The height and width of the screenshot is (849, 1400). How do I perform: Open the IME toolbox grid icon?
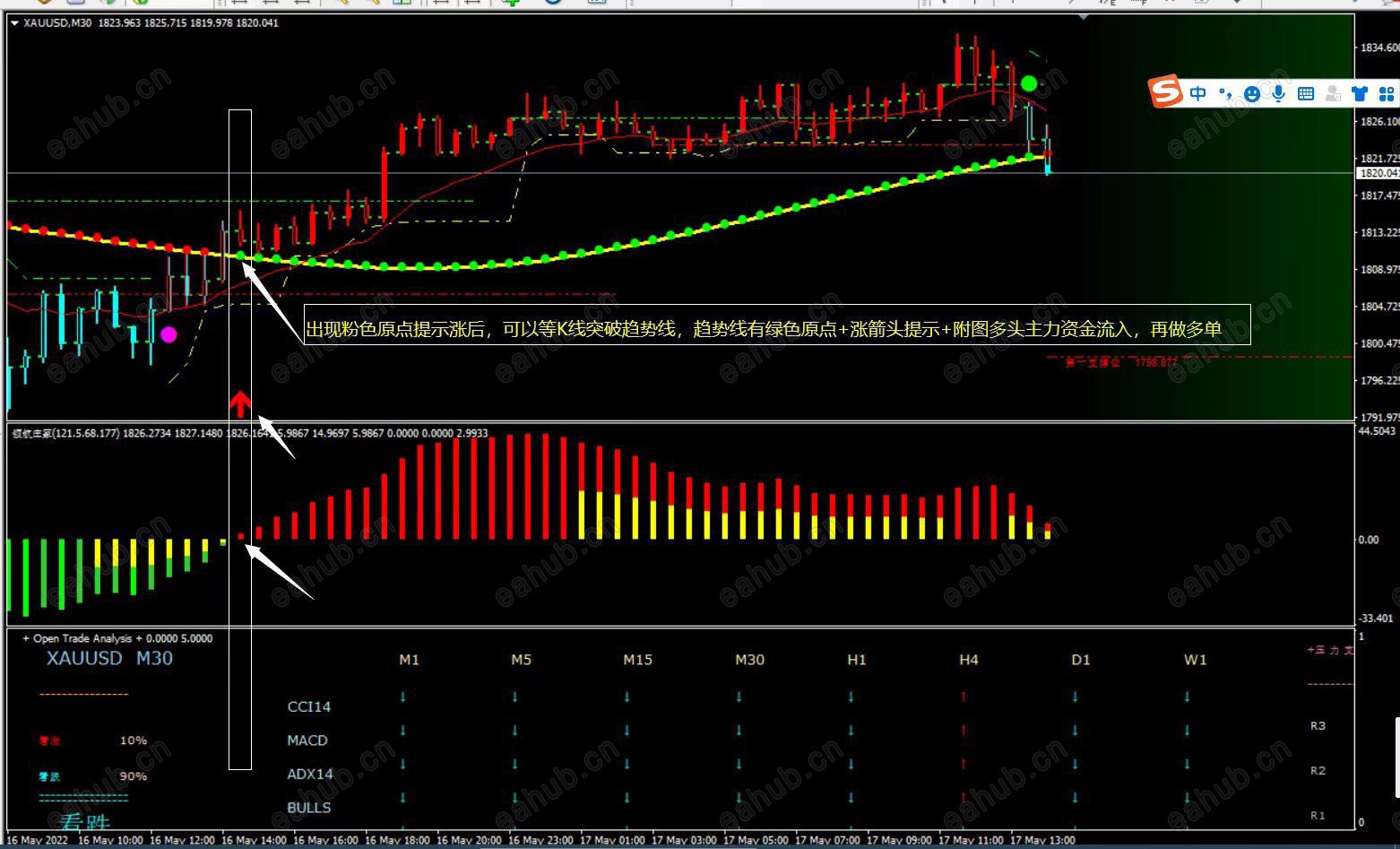[1387, 93]
